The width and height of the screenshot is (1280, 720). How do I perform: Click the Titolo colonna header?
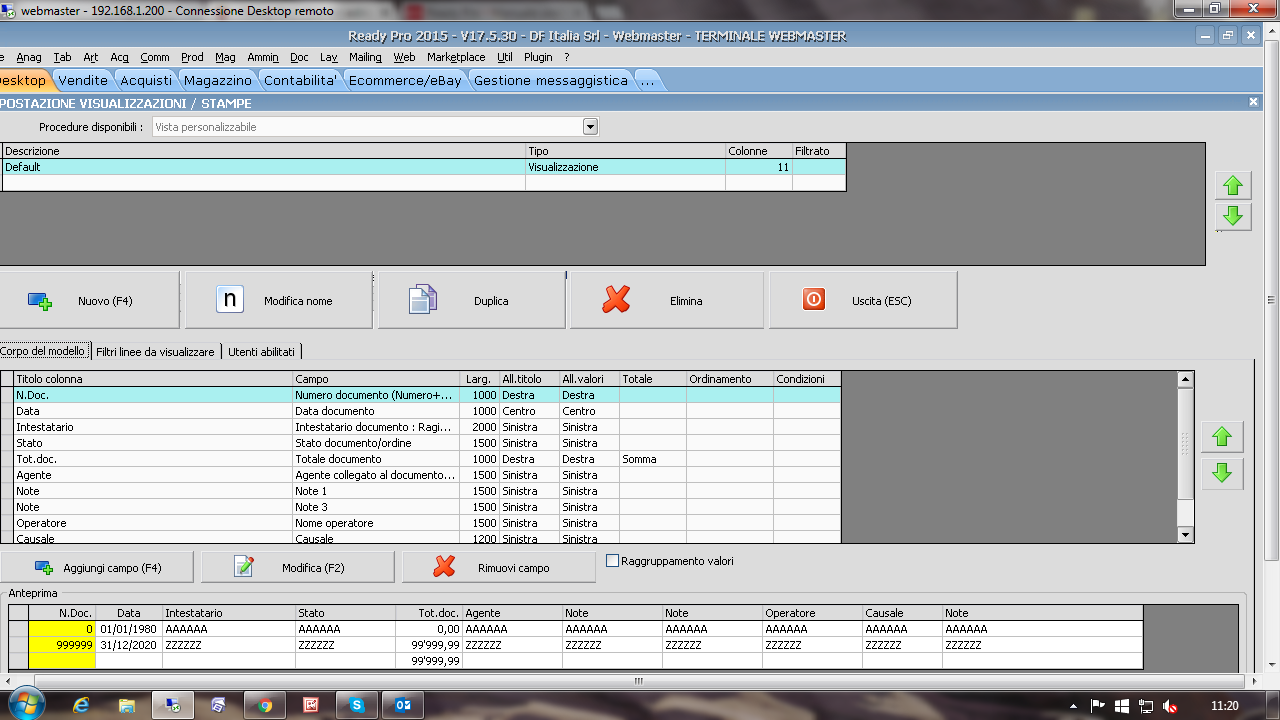click(x=153, y=379)
